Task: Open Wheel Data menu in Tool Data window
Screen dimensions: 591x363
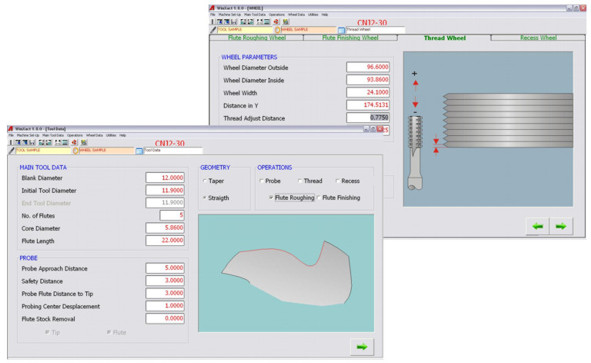Action: [94, 135]
